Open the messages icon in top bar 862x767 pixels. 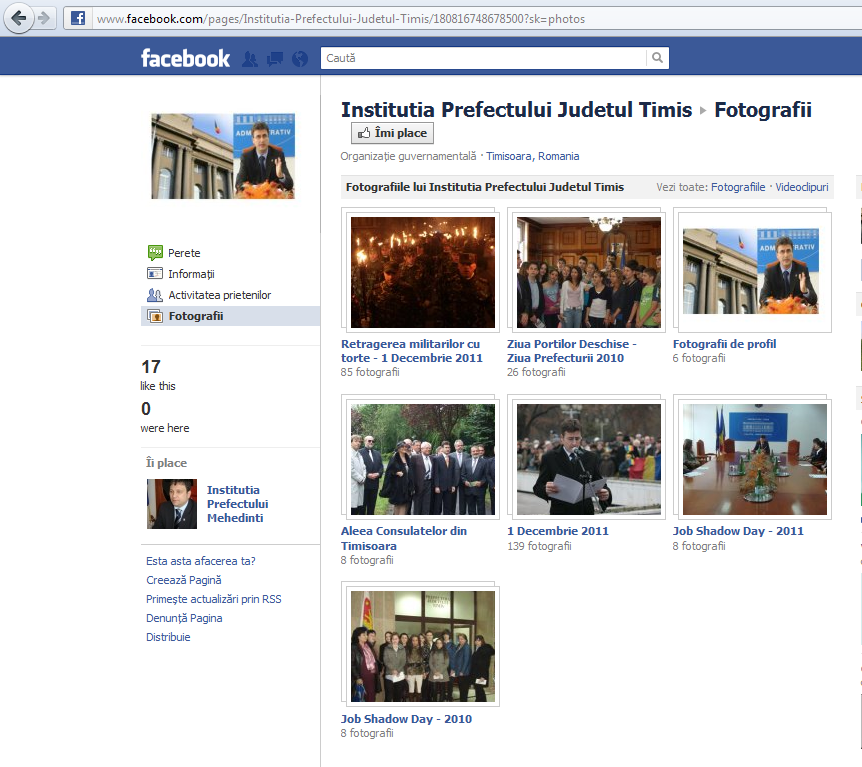point(273,59)
